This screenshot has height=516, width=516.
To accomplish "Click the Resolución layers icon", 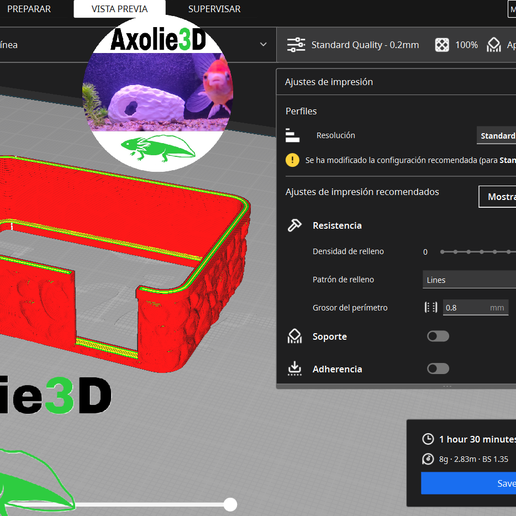I will tap(292, 135).
